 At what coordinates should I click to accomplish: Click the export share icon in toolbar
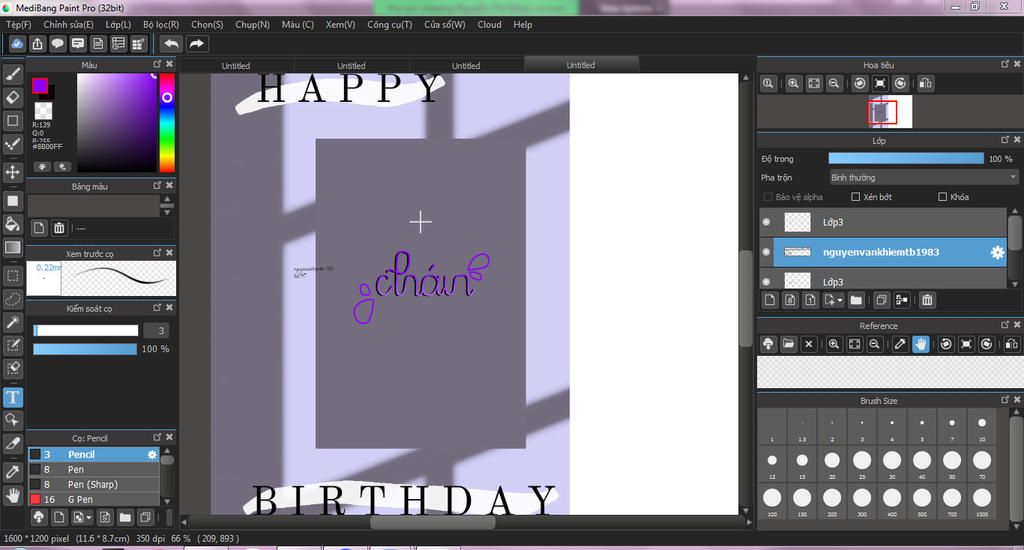37,44
